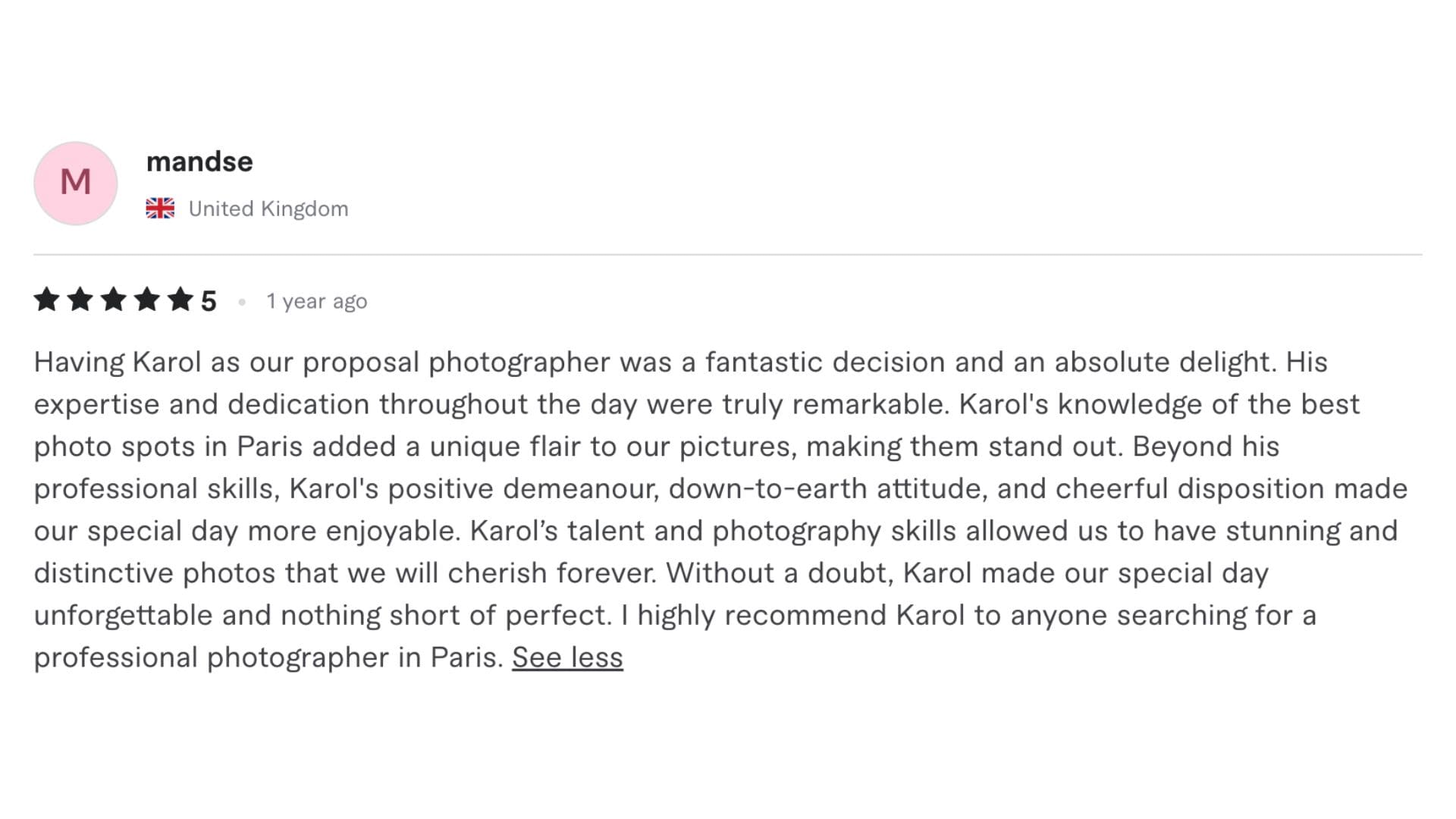Click 'expertise and dedication' review line
The image size is (1456, 819).
point(697,405)
